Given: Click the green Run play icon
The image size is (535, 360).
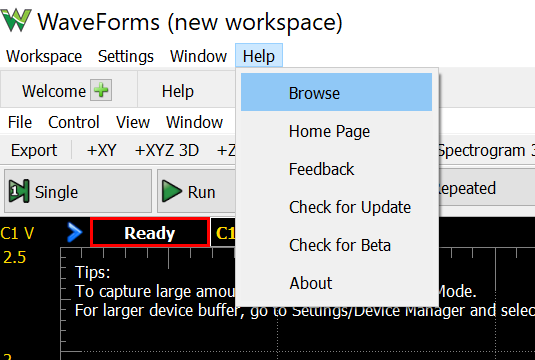Looking at the screenshot, I should [172, 191].
